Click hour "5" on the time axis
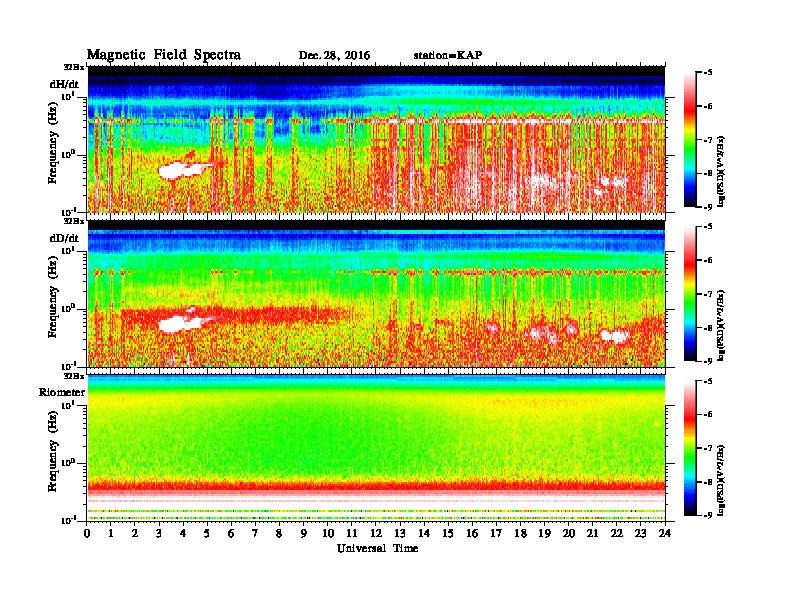Image resolution: width=792 pixels, height=612 pixels. (x=208, y=534)
